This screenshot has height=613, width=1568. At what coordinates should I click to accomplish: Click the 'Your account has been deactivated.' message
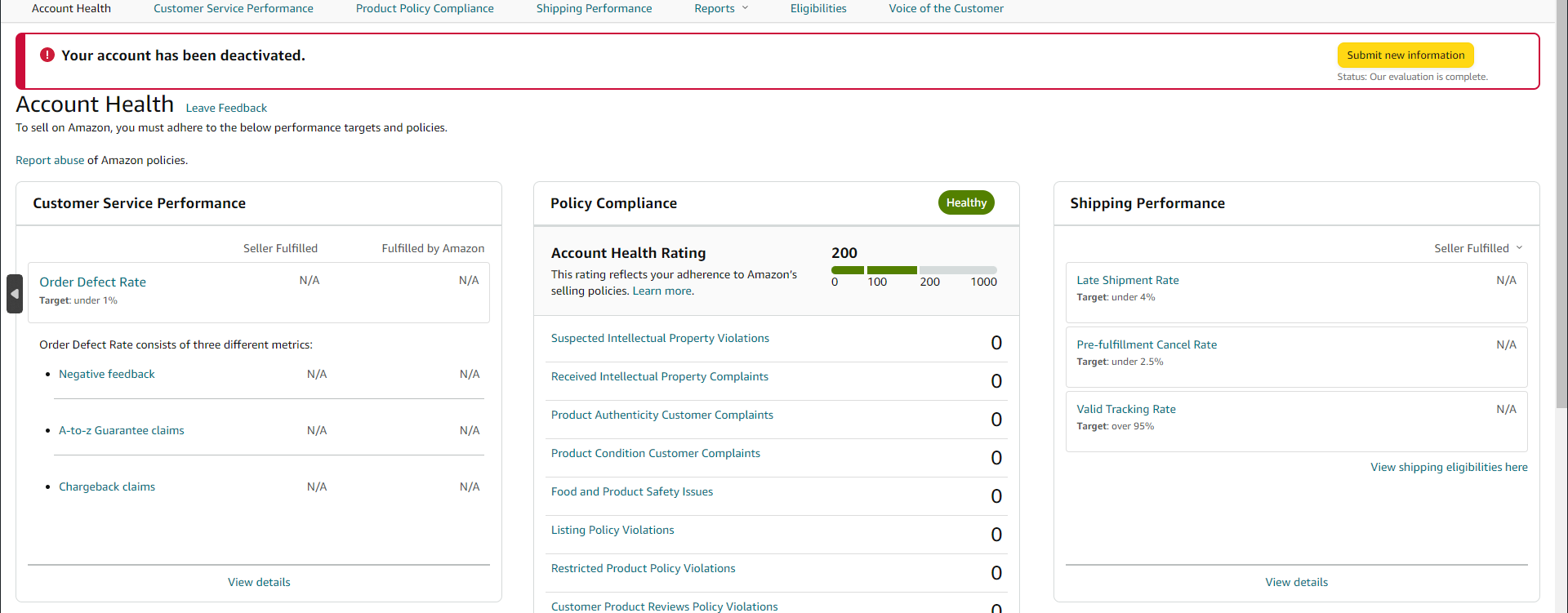pyautogui.click(x=183, y=56)
